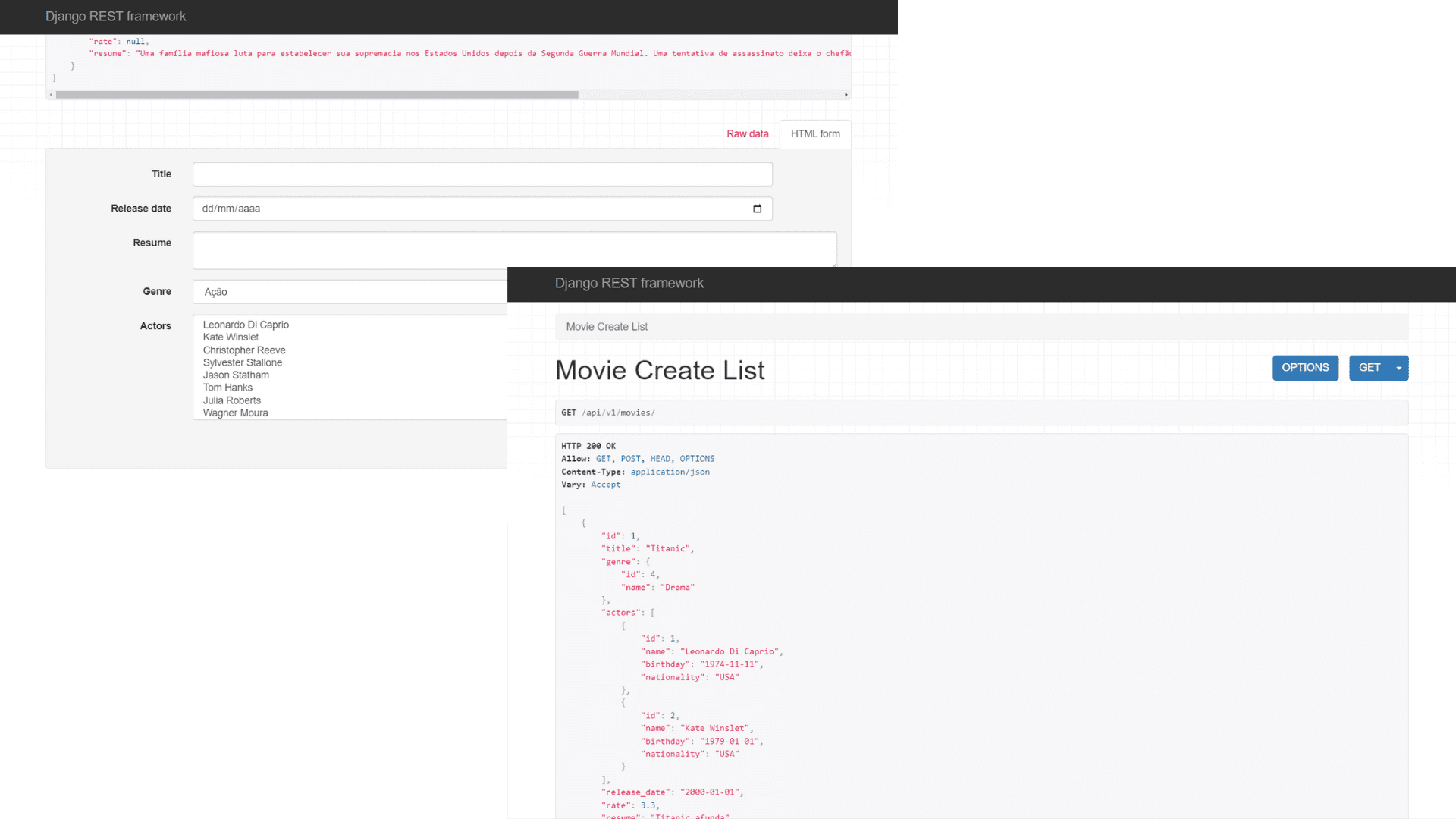
Task: Send the request with the GET button
Action: pos(1370,368)
